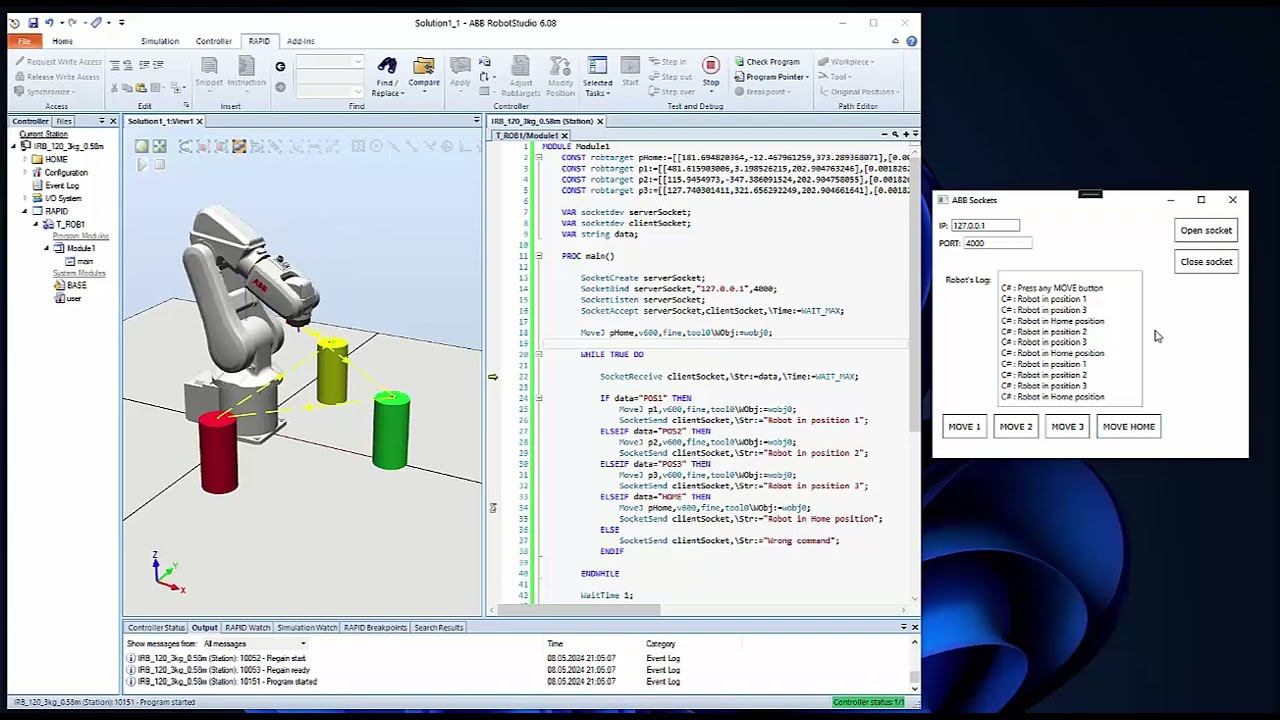This screenshot has height=720, width=1280.
Task: Collapse the Module1 node
Action: point(46,248)
